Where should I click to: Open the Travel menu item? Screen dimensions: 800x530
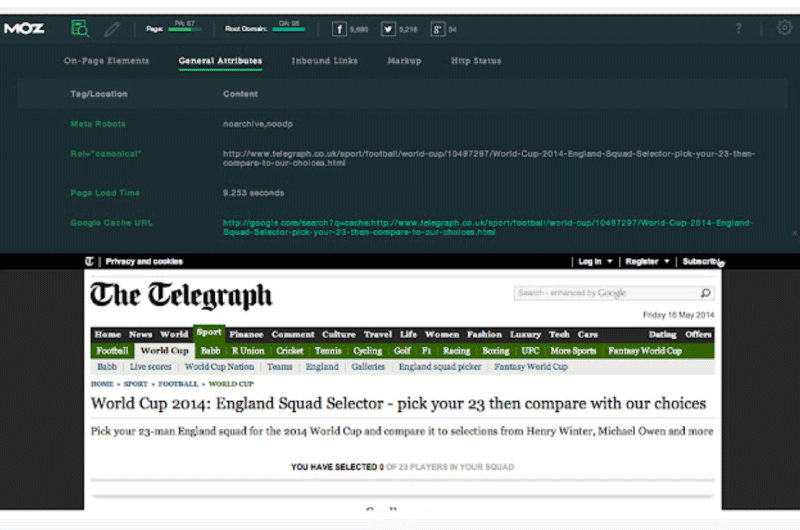[378, 335]
